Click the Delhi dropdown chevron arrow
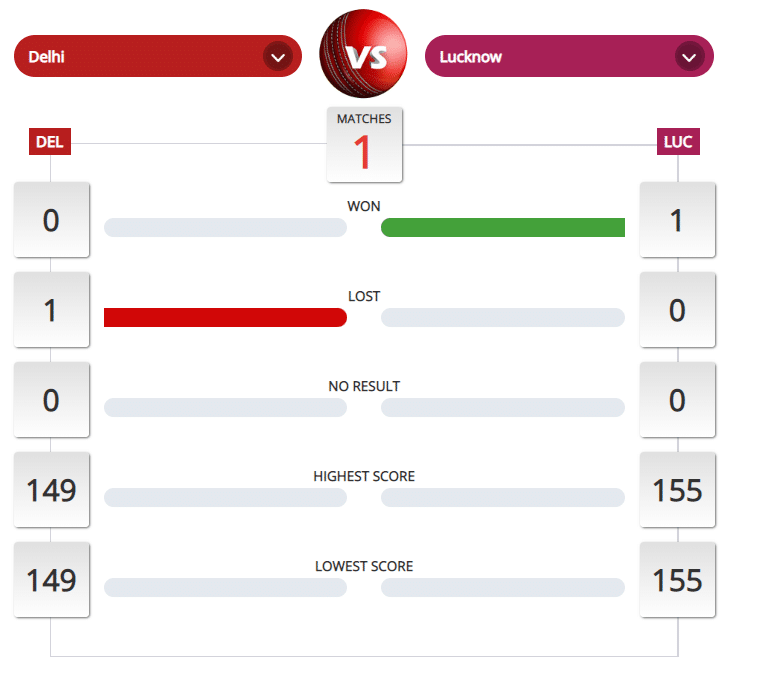The height and width of the screenshot is (675, 767). pyautogui.click(x=278, y=57)
